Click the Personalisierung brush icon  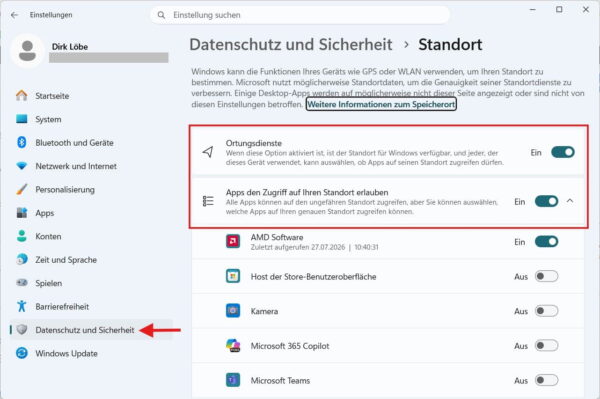[x=22, y=189]
